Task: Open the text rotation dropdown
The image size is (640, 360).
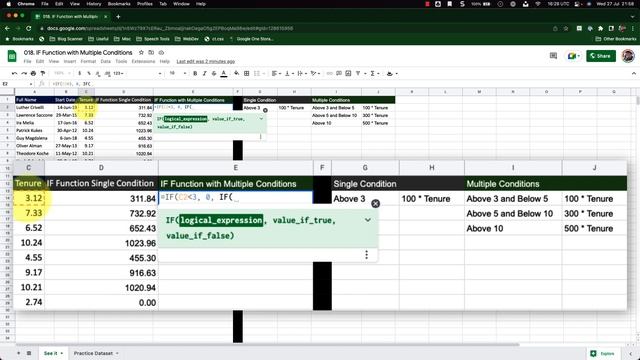Action: [315, 73]
